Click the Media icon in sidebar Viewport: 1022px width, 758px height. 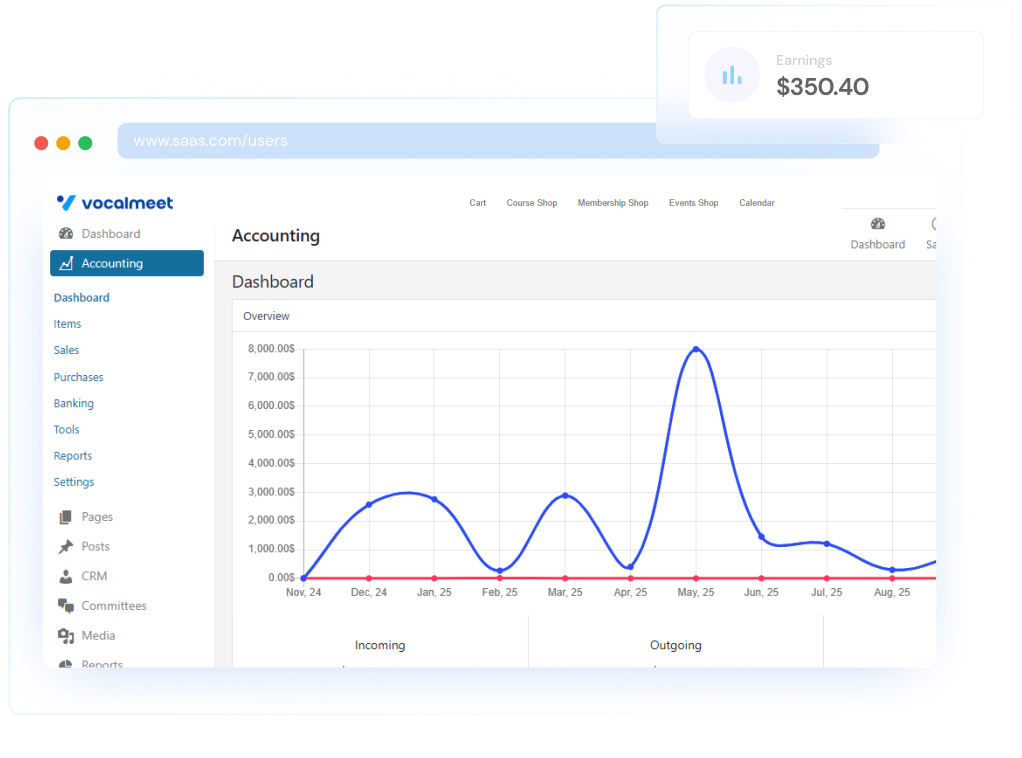point(66,636)
